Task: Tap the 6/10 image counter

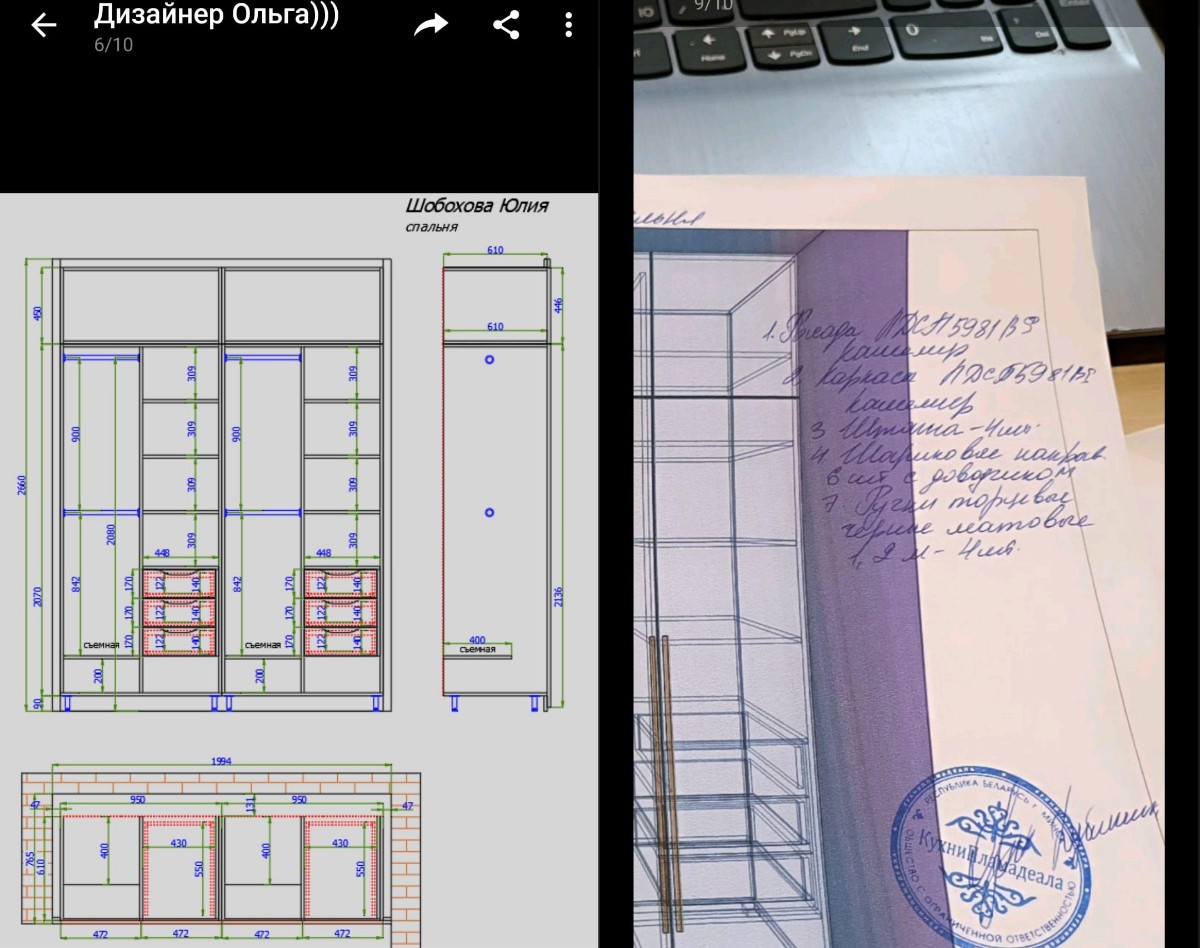Action: (113, 45)
